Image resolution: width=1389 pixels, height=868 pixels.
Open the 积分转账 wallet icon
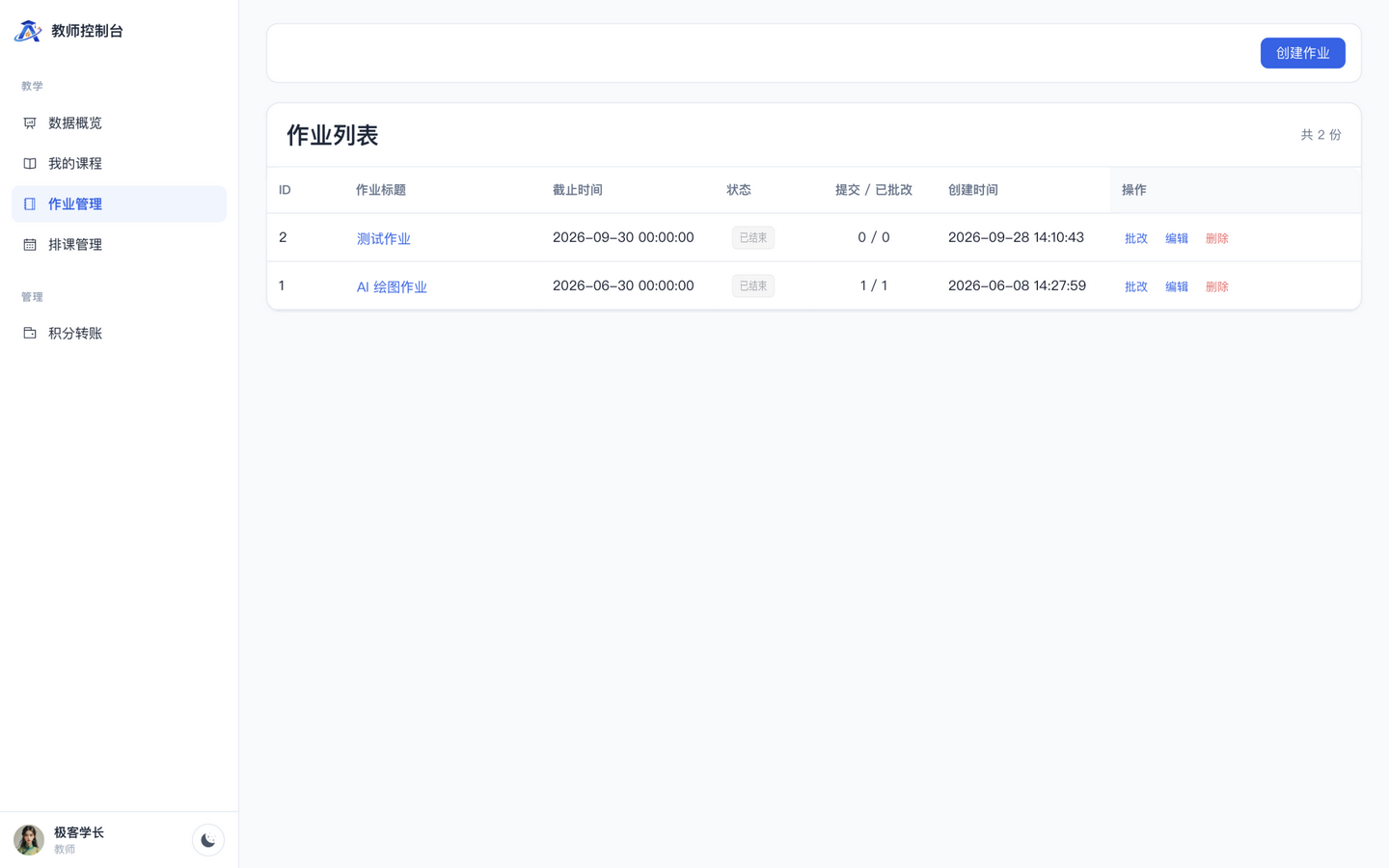click(x=30, y=334)
